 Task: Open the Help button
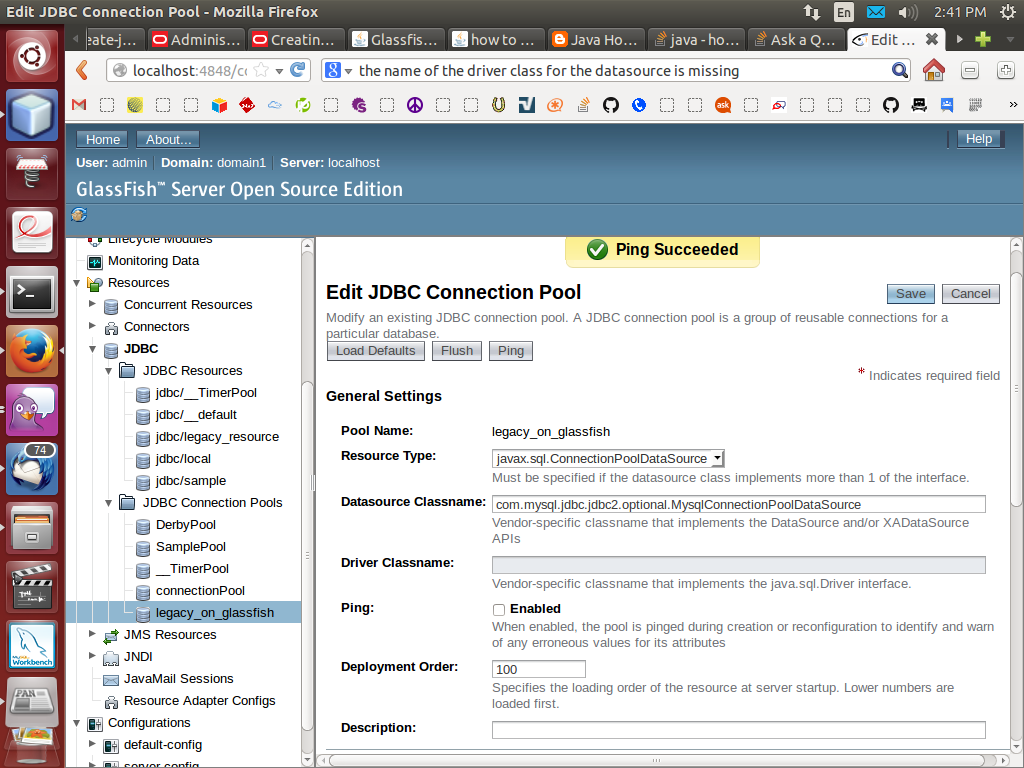[x=978, y=138]
